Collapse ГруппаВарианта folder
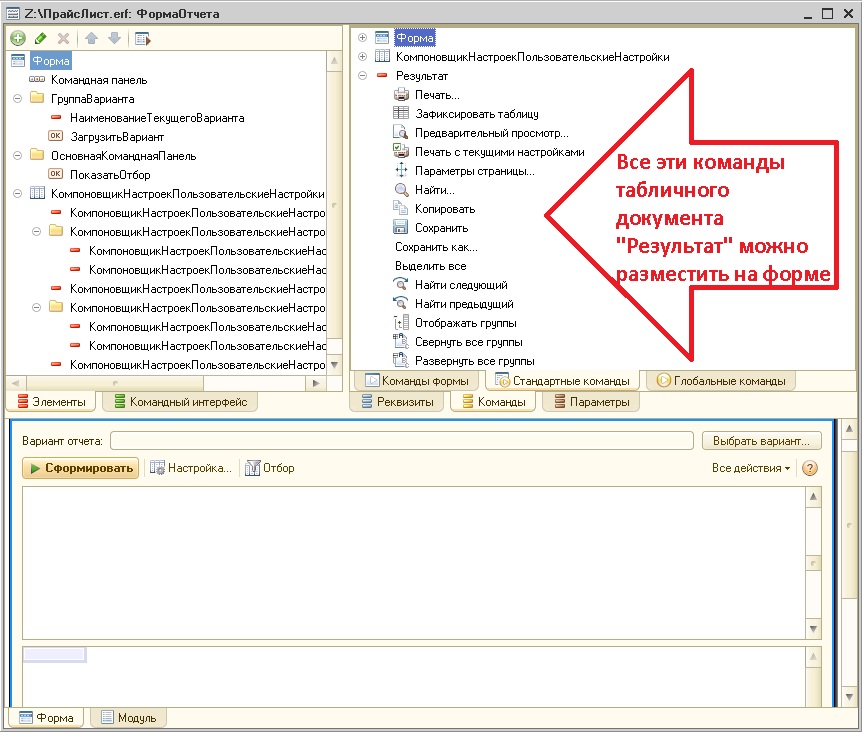 (x=18, y=99)
